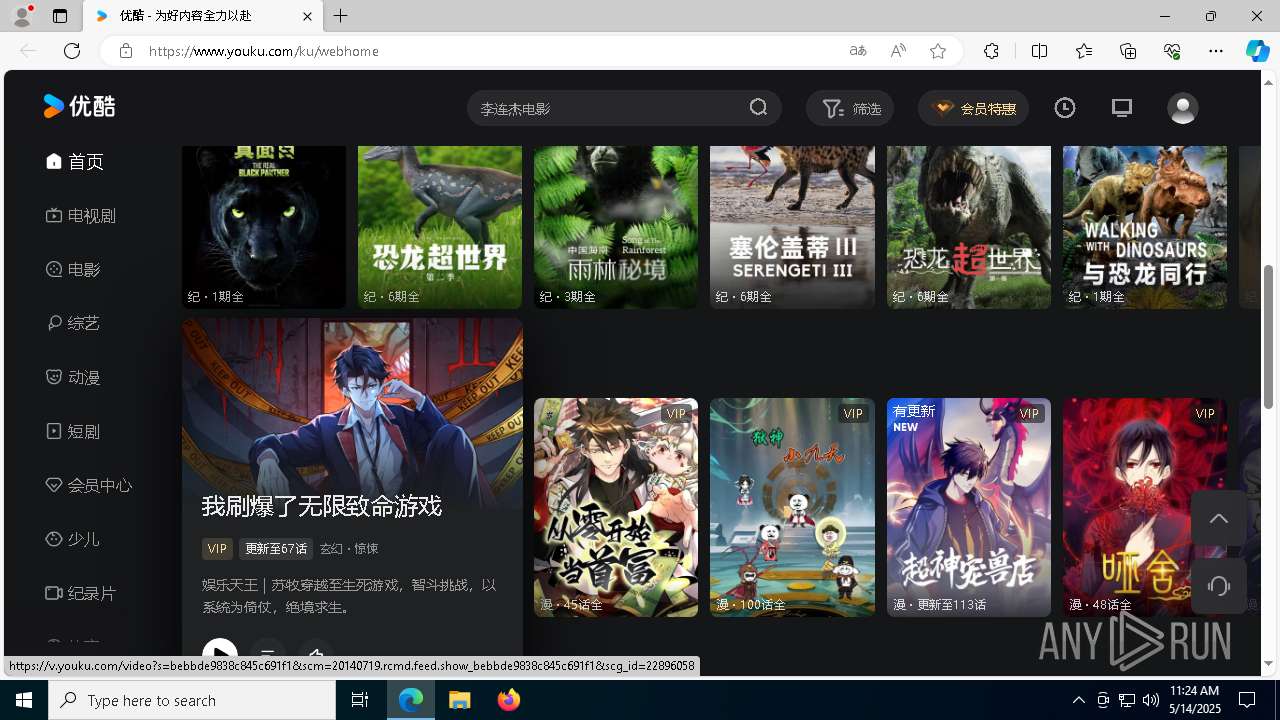Screen dimensions: 1280x720
Task: Click the 更新至67话 episode tag
Action: click(277, 549)
